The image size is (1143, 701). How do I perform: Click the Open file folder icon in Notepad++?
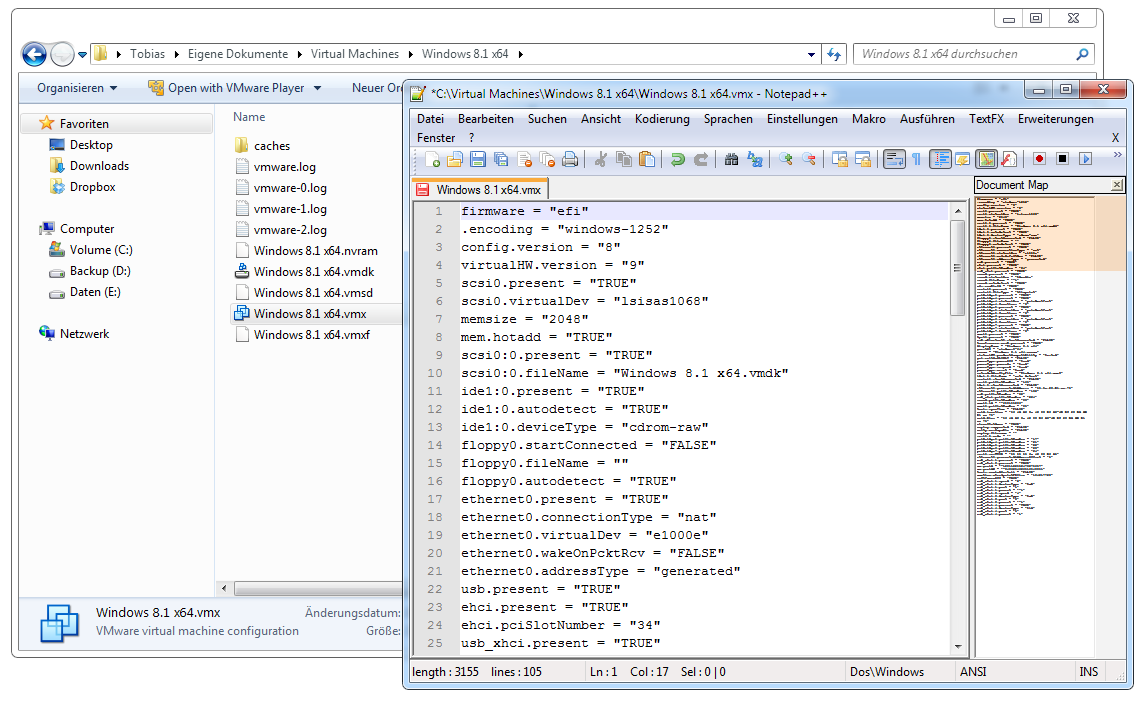455,159
